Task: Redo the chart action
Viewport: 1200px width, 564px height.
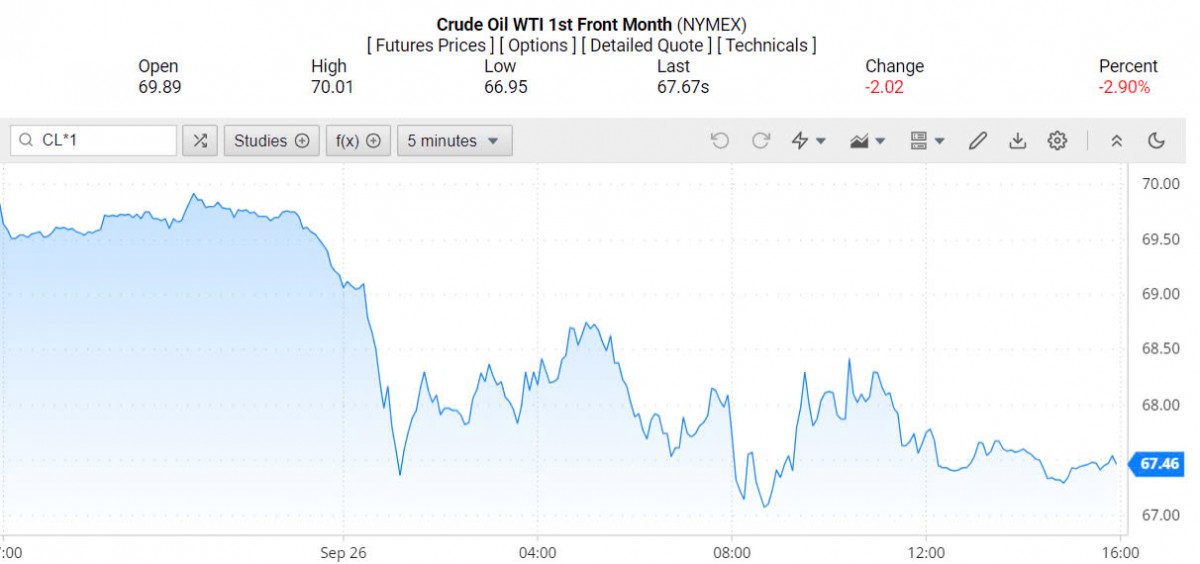Action: pos(760,141)
